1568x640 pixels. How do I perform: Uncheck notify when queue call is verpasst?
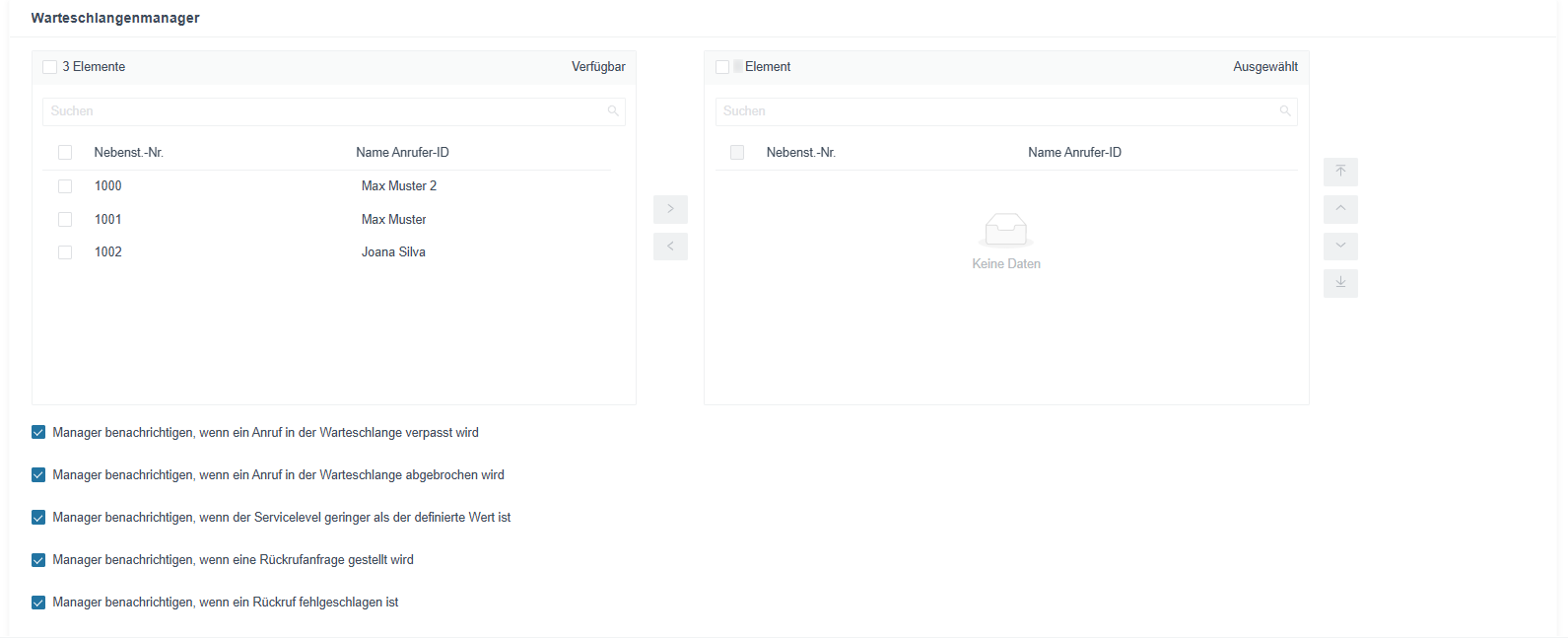38,433
